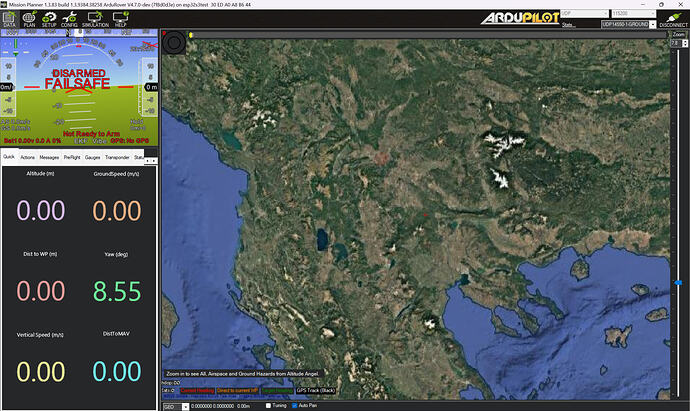
Task: Open the SETUP screen
Action: click(49, 19)
